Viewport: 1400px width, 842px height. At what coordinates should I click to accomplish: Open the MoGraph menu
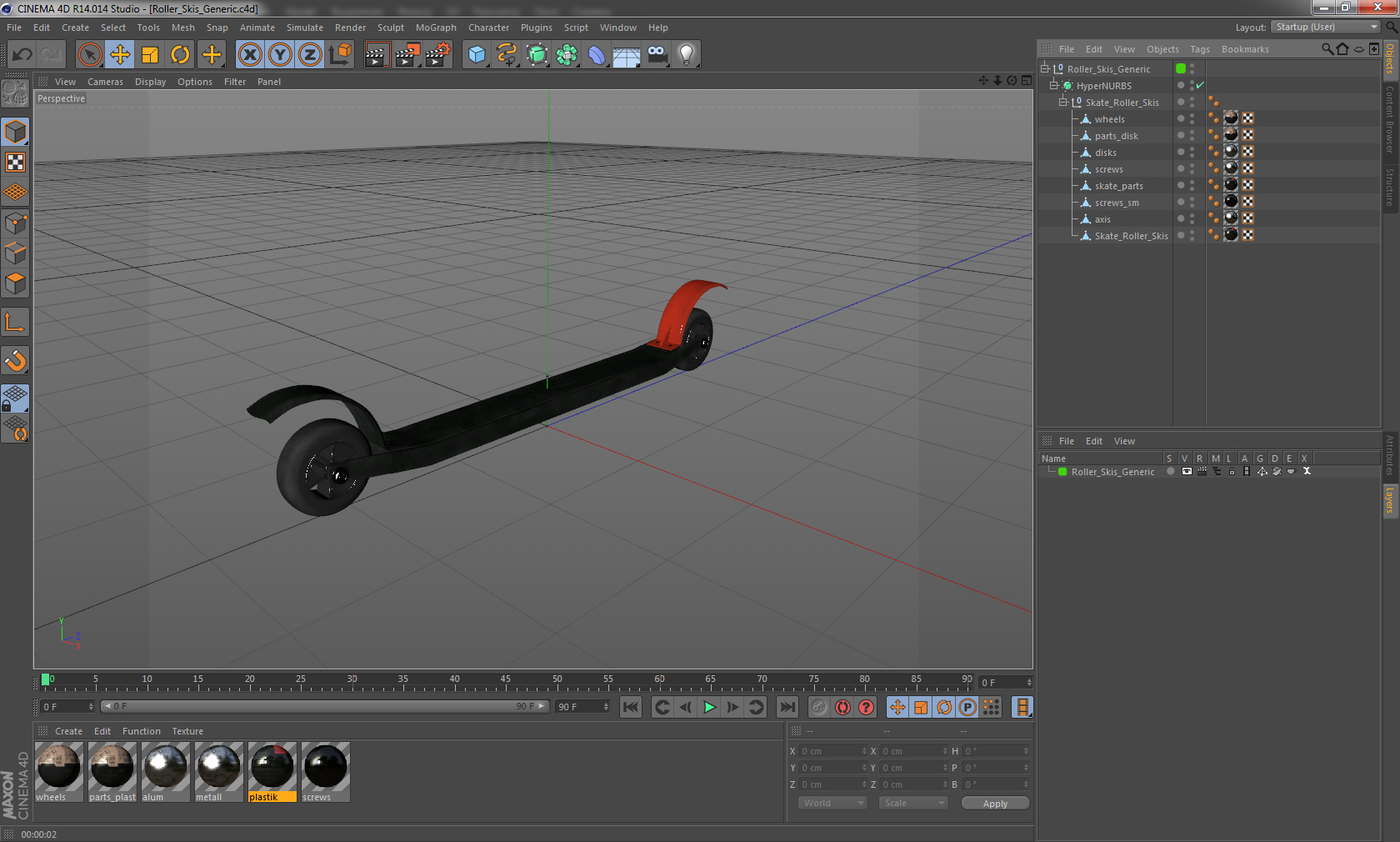436,28
